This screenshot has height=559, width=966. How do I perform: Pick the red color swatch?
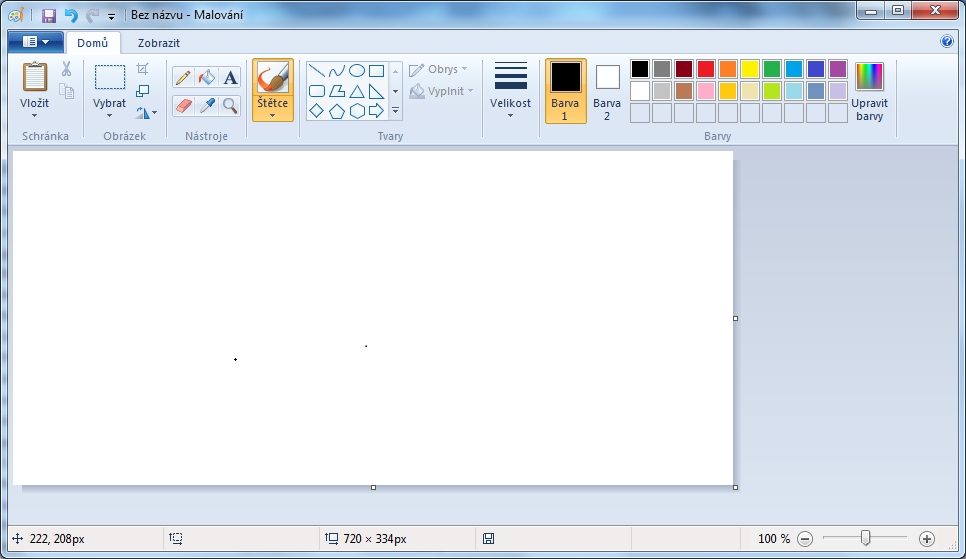tap(706, 69)
